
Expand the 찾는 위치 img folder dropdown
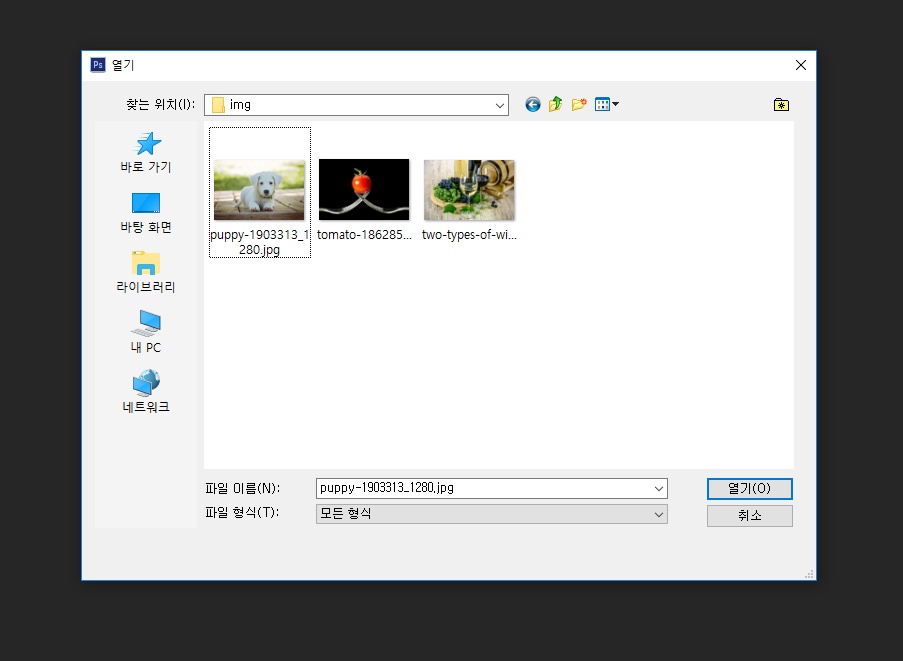tap(499, 105)
